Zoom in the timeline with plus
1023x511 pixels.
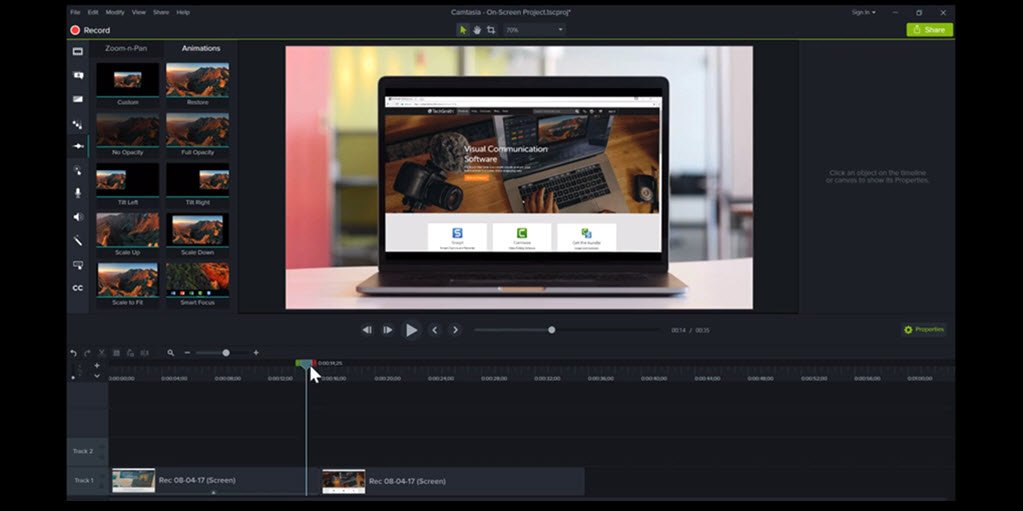[x=256, y=353]
